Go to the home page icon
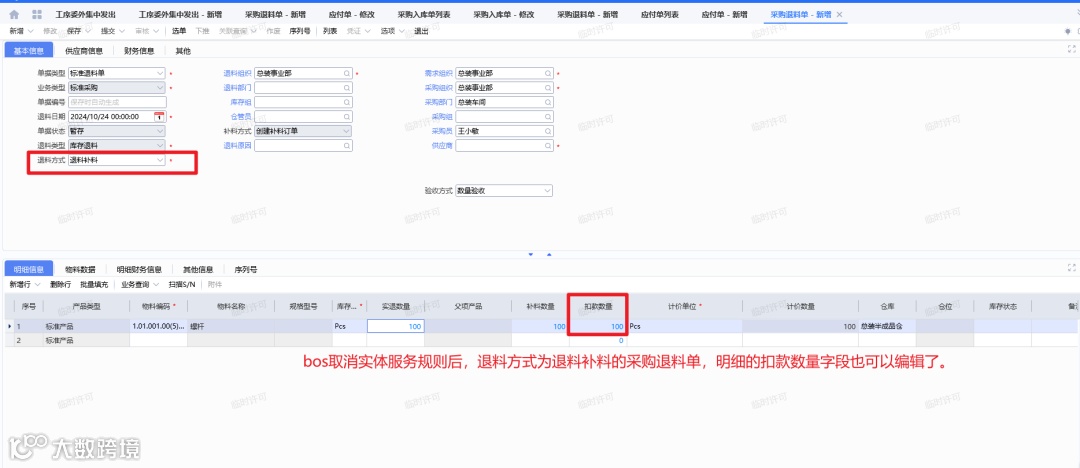The height and width of the screenshot is (468, 1080). (14, 14)
